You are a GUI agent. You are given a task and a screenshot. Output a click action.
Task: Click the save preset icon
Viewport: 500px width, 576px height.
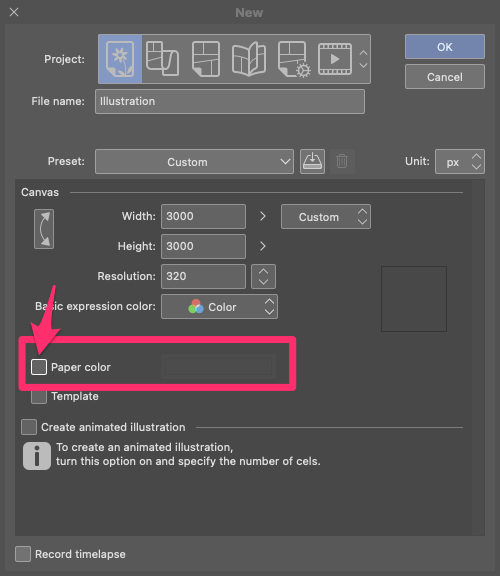312,161
